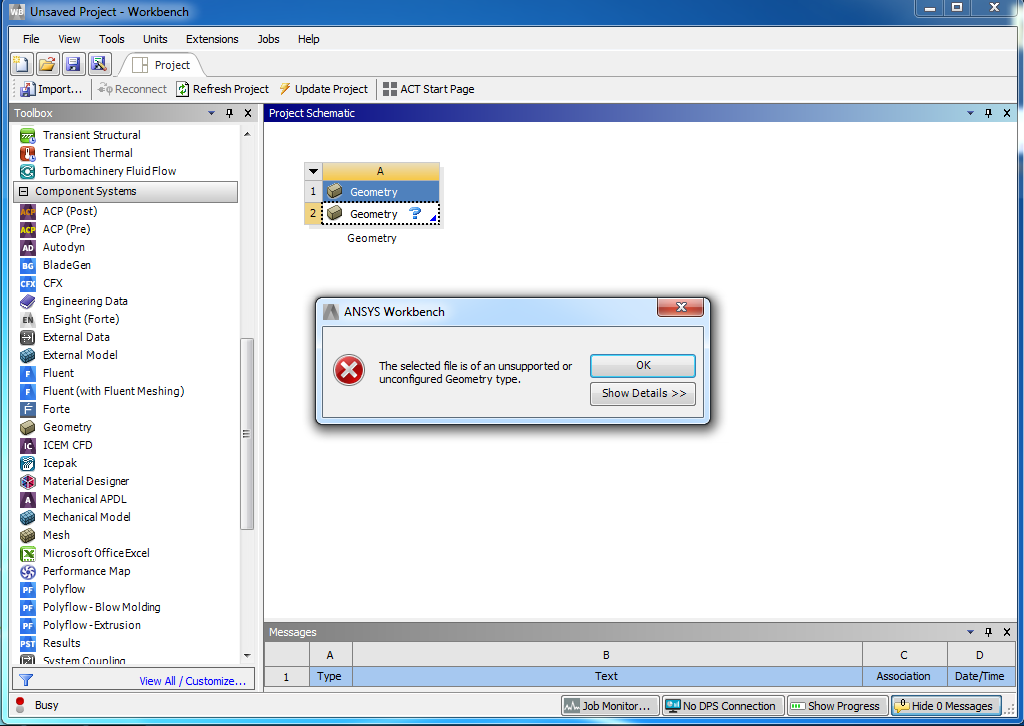Click the Engineering Data book icon

click(x=27, y=302)
